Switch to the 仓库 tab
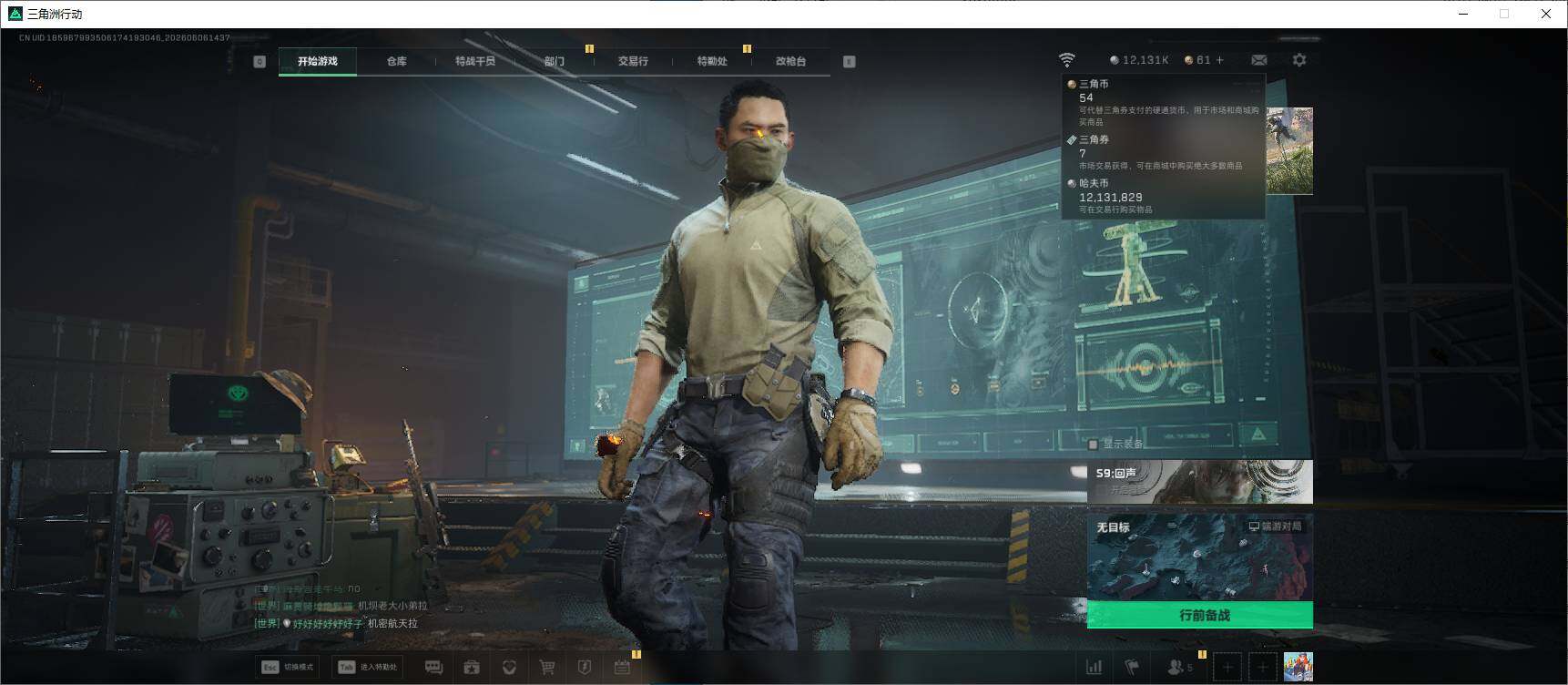 396,61
